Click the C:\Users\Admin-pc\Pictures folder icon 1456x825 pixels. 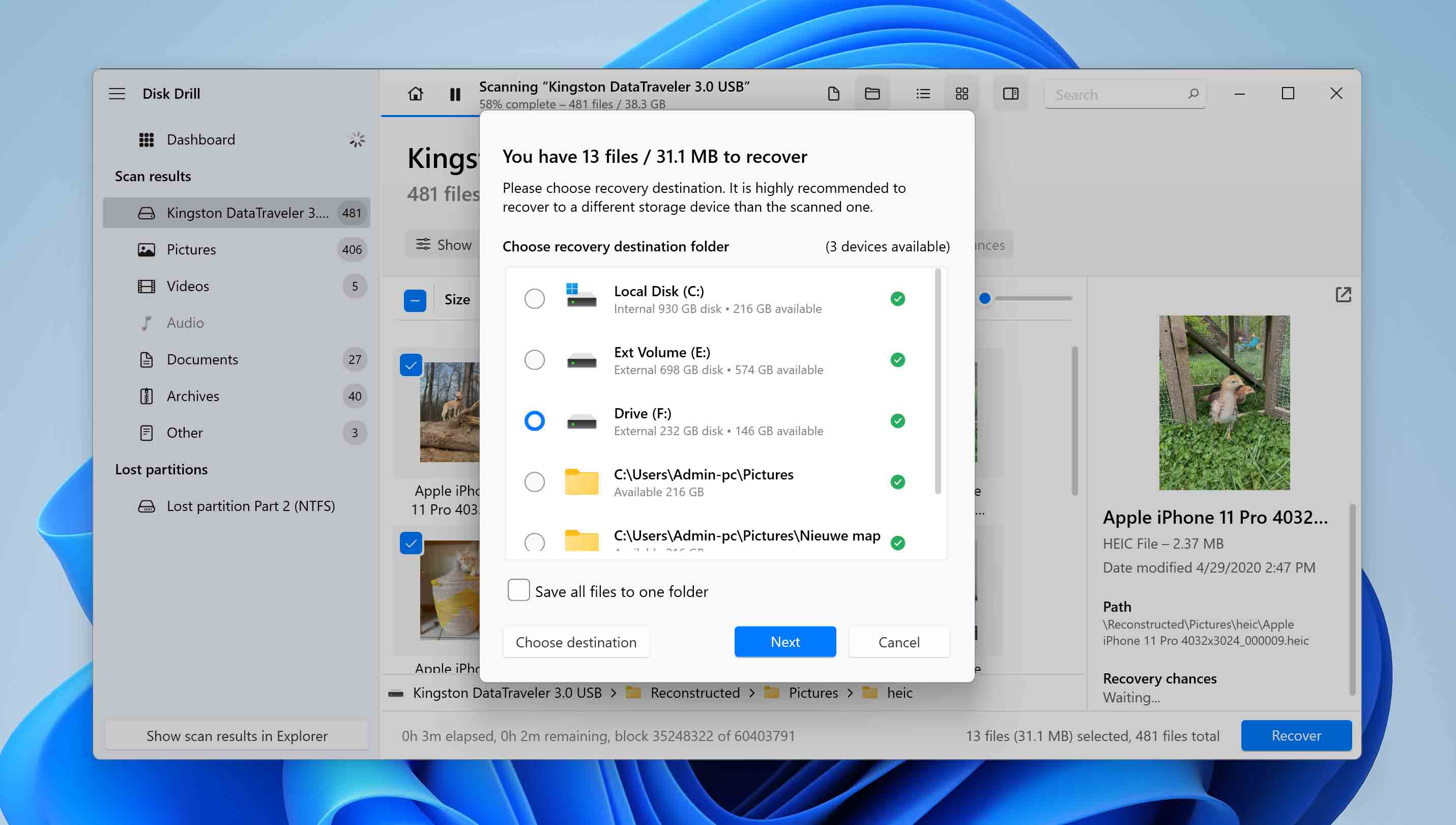tap(581, 481)
